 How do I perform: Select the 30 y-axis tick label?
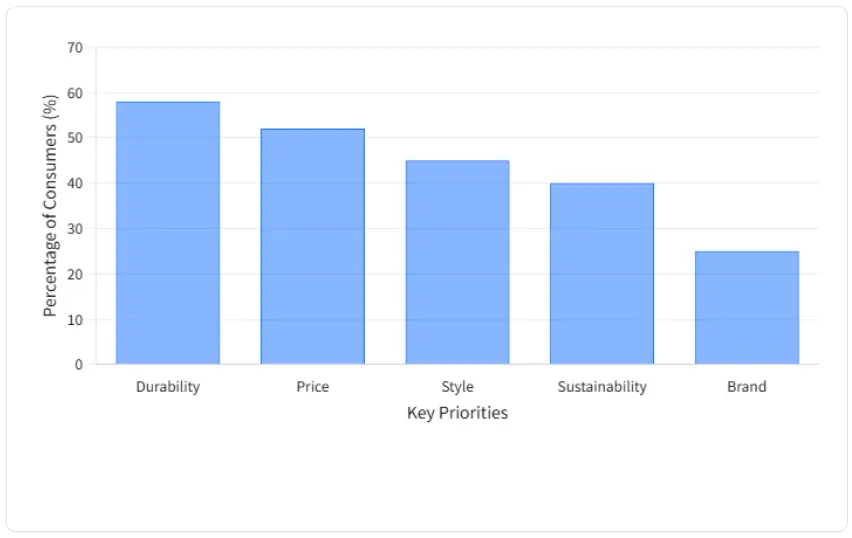(x=76, y=229)
